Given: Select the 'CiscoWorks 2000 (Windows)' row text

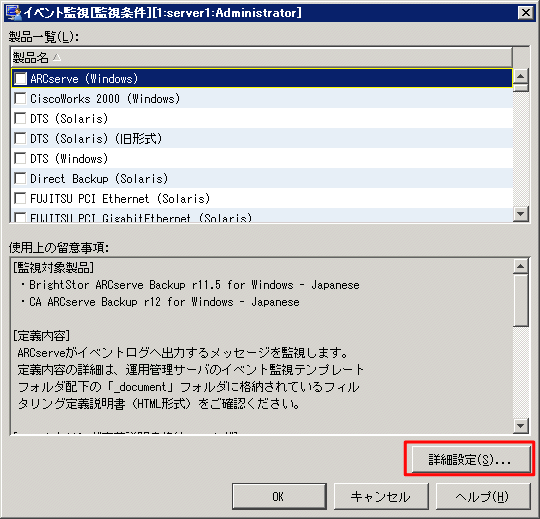Looking at the screenshot, I should (x=105, y=99).
